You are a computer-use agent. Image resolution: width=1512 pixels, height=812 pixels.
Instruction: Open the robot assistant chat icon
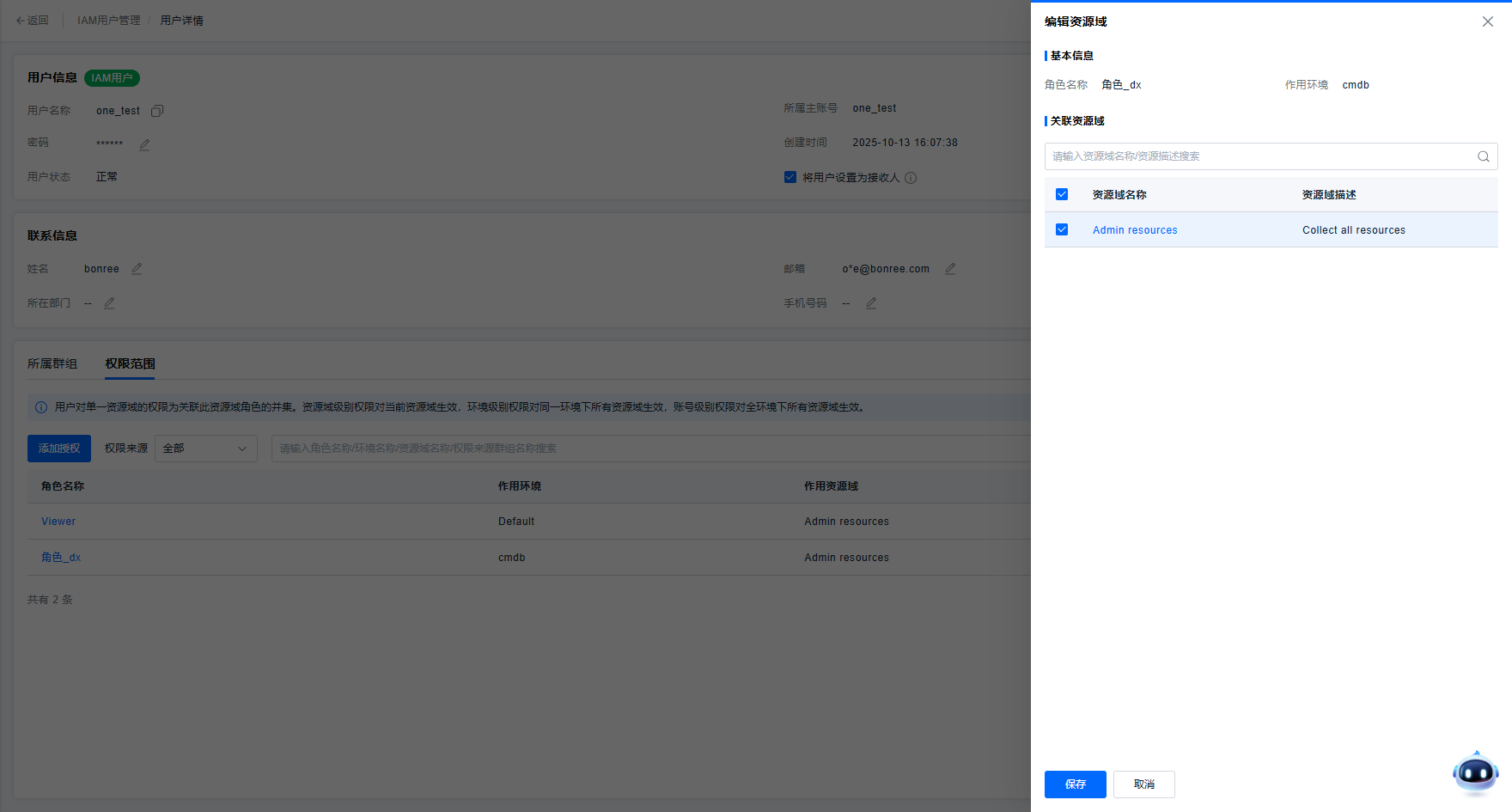tap(1475, 772)
